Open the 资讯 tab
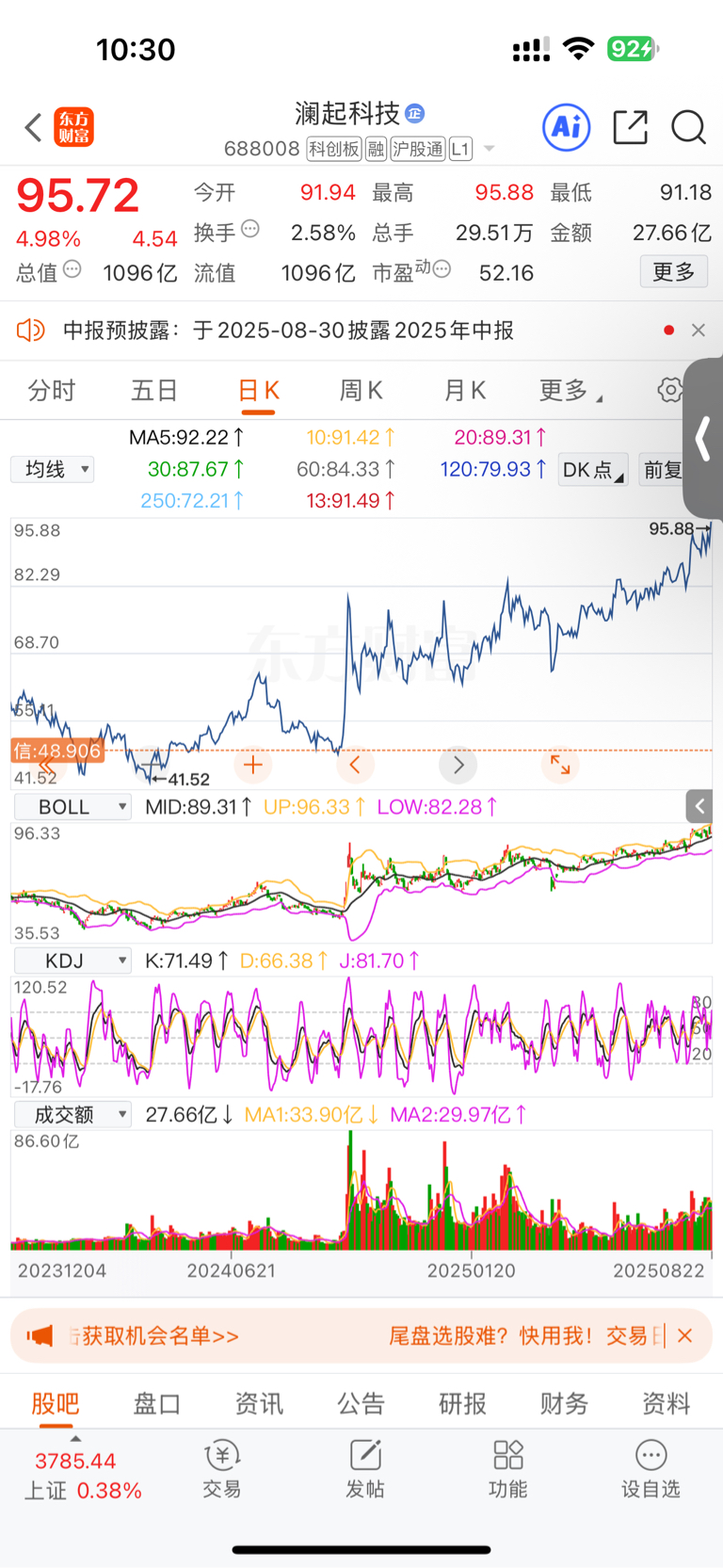 (259, 1403)
